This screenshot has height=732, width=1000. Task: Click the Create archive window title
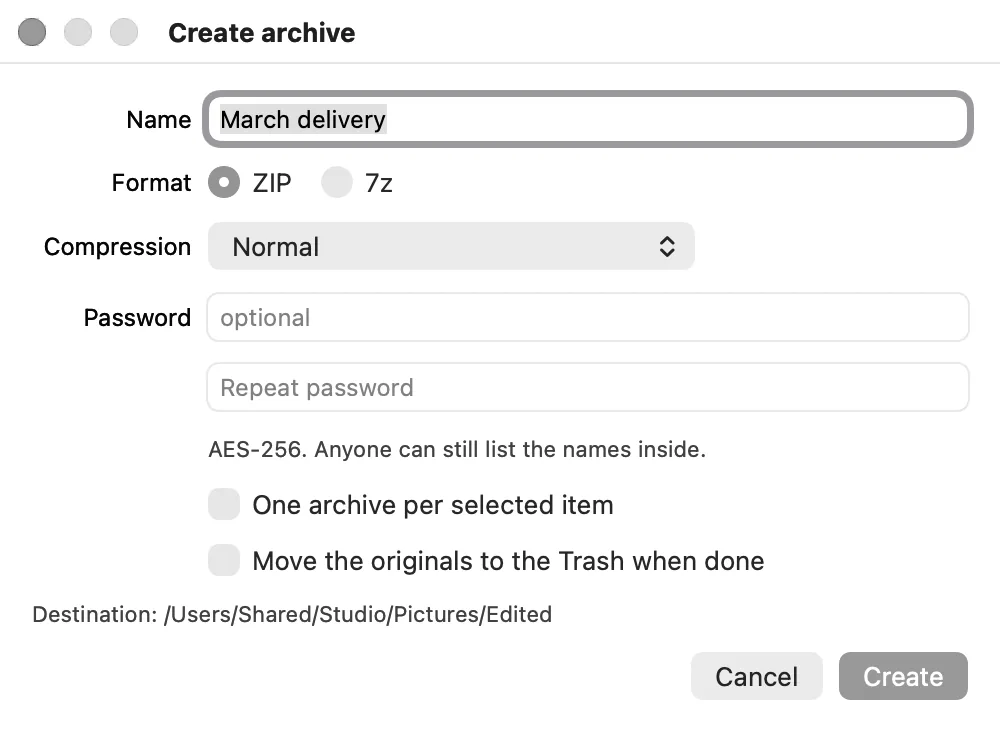click(261, 33)
